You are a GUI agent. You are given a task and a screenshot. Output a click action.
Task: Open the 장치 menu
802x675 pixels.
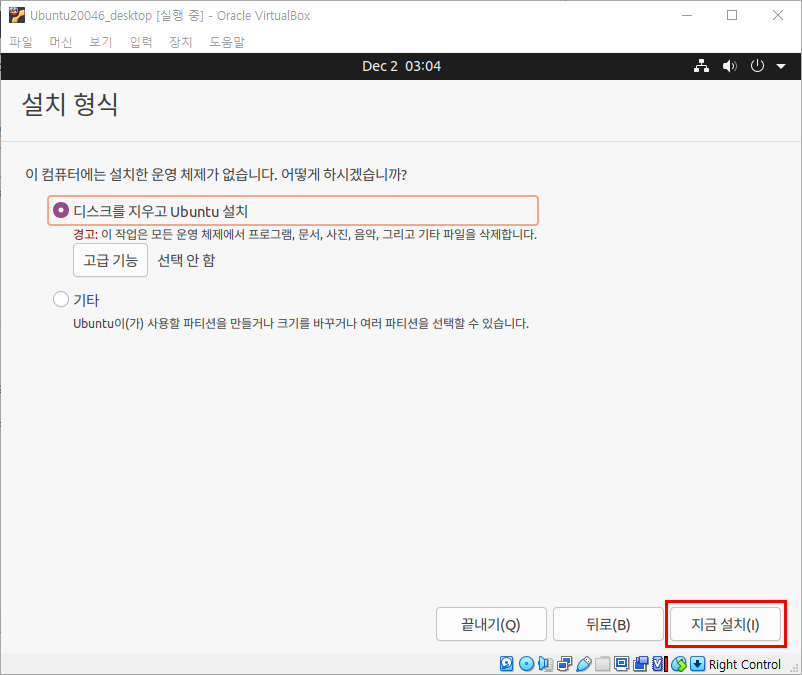[181, 42]
